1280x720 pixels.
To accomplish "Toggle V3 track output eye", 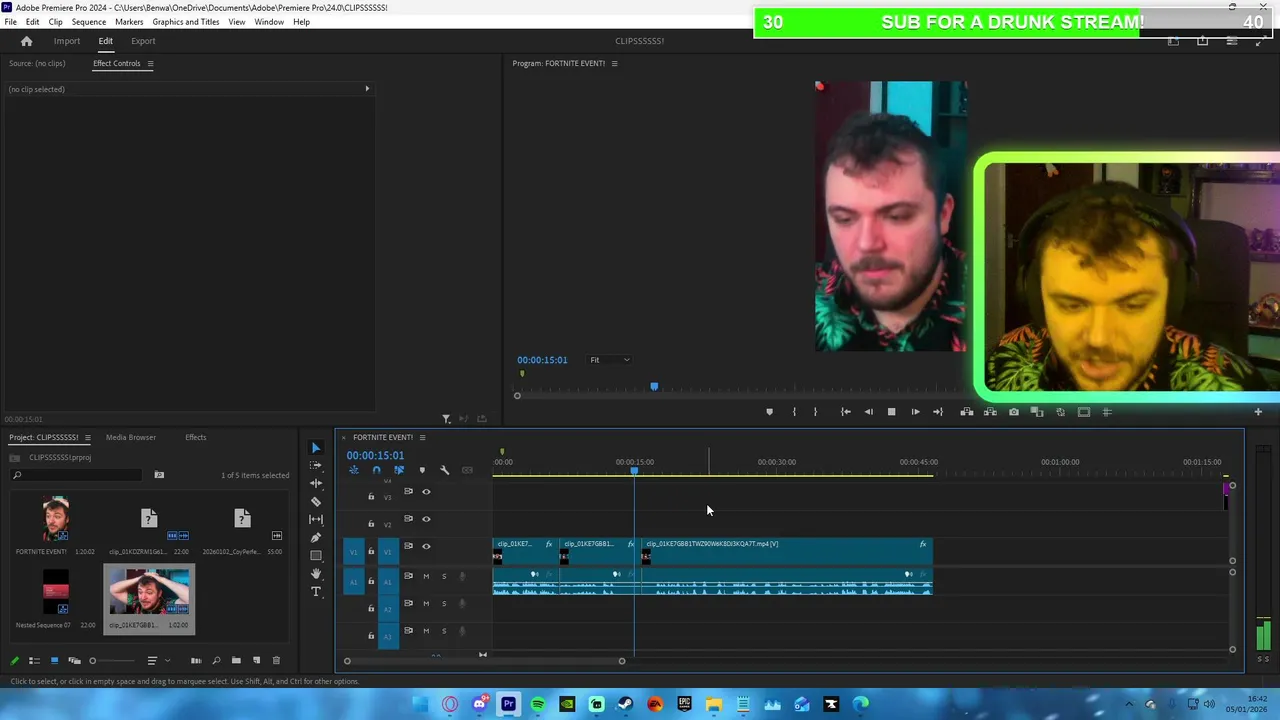I will point(426,492).
